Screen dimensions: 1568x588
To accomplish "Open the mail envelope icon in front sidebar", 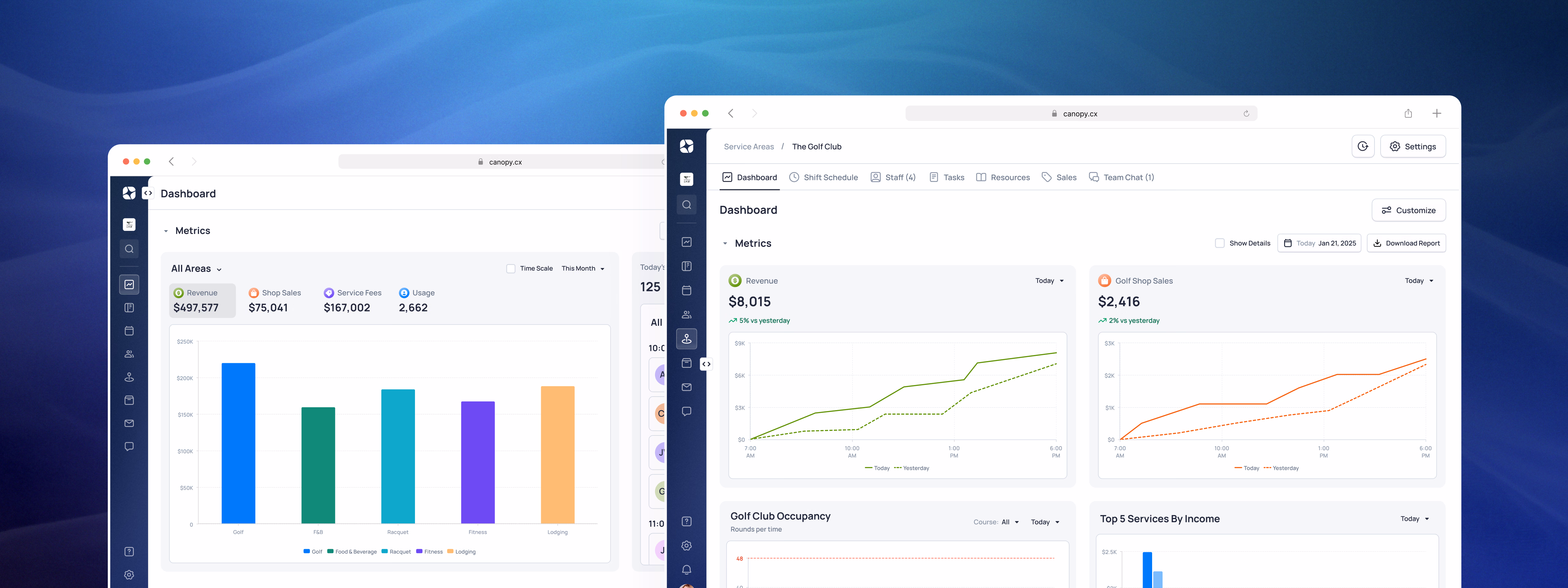I will coord(687,387).
